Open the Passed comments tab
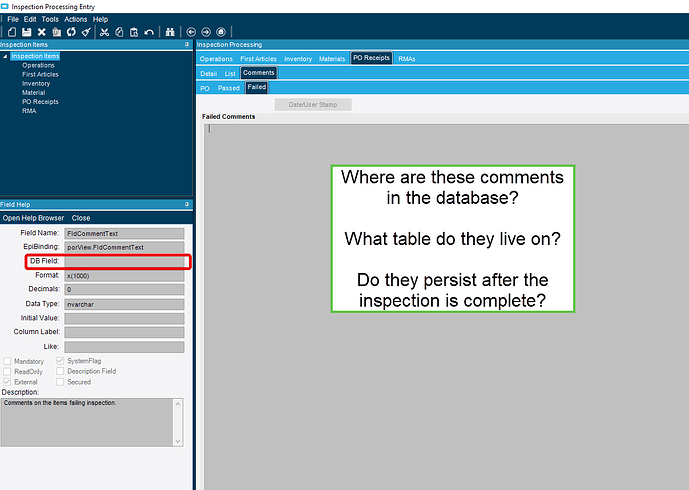Viewport: 689px width, 490px height. click(228, 88)
